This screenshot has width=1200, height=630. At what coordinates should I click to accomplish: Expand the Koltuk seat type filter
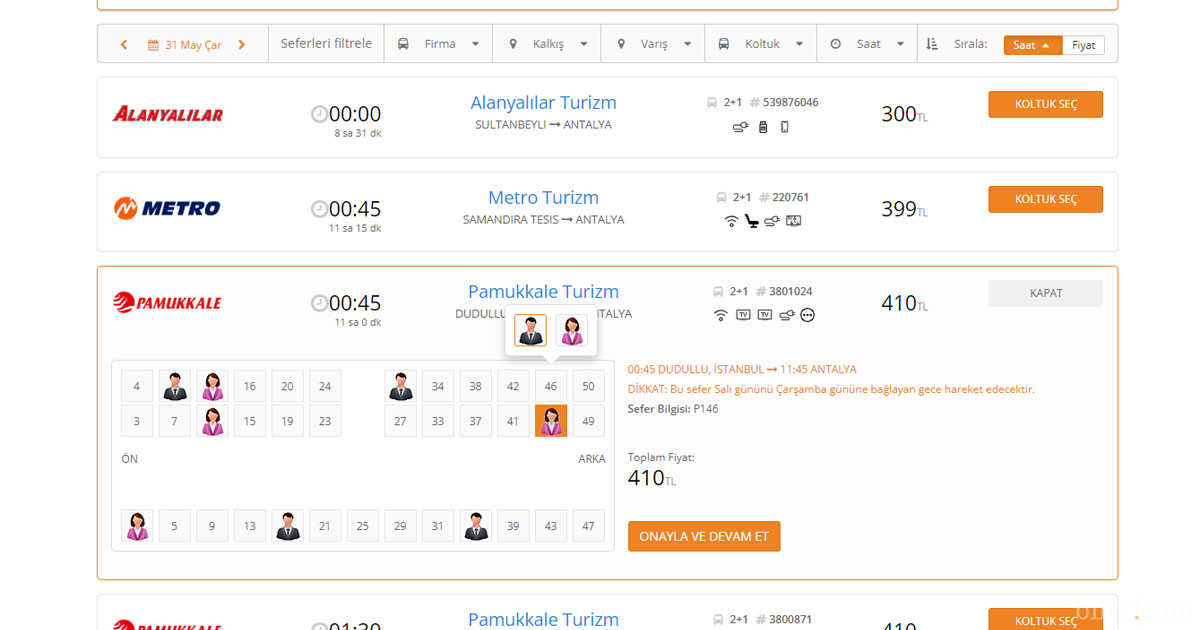(x=762, y=44)
